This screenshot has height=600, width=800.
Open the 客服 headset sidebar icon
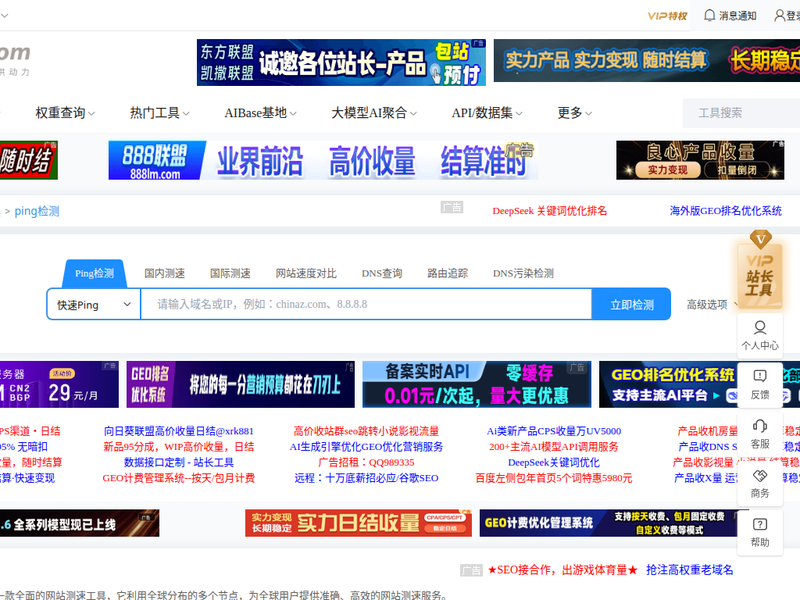760,434
